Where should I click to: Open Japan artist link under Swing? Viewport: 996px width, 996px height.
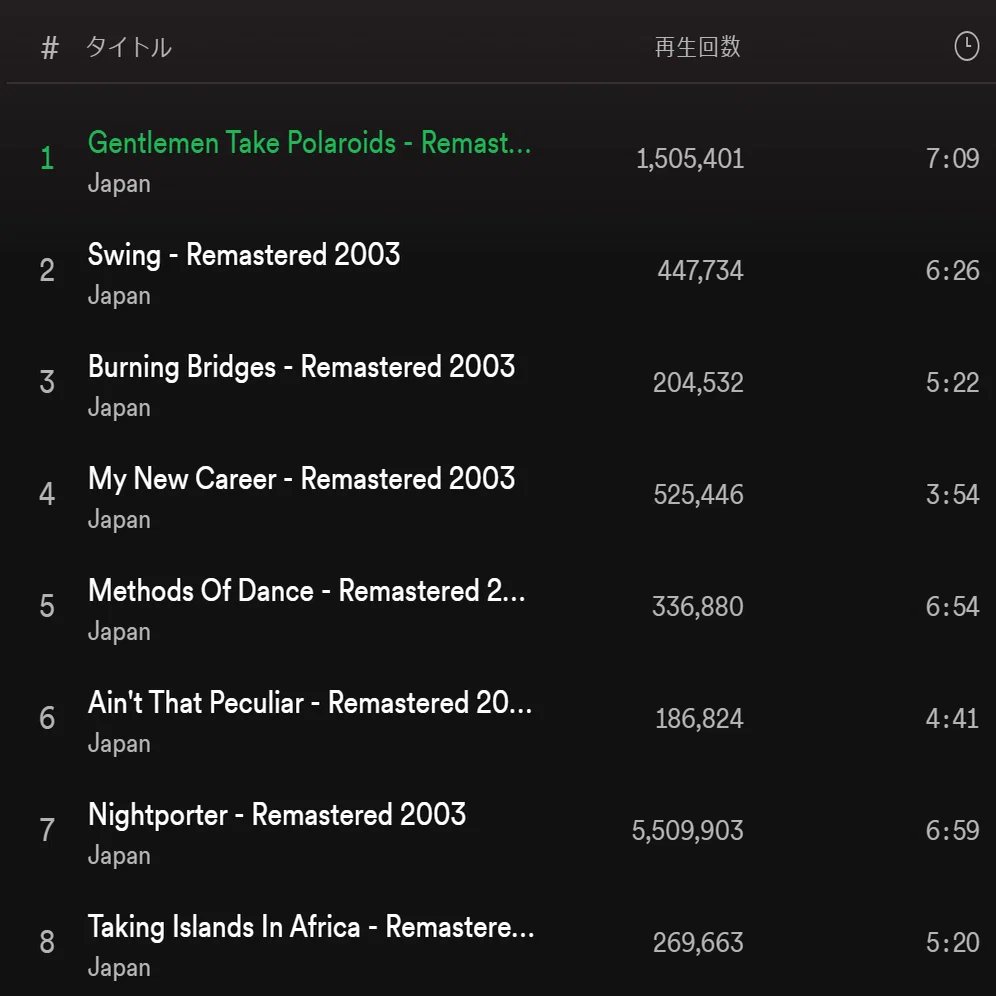pos(119,296)
